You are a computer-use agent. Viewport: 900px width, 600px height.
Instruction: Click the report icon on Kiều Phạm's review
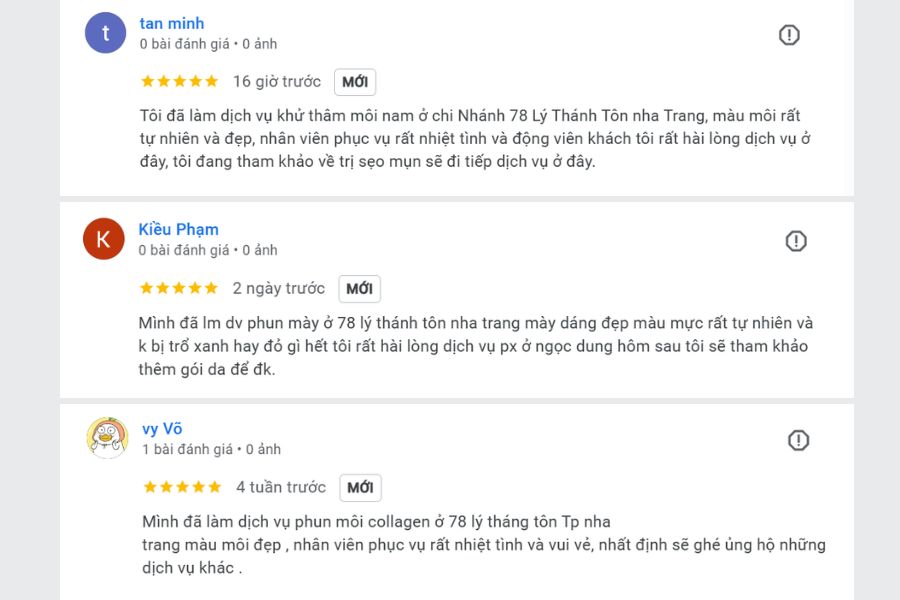click(795, 240)
